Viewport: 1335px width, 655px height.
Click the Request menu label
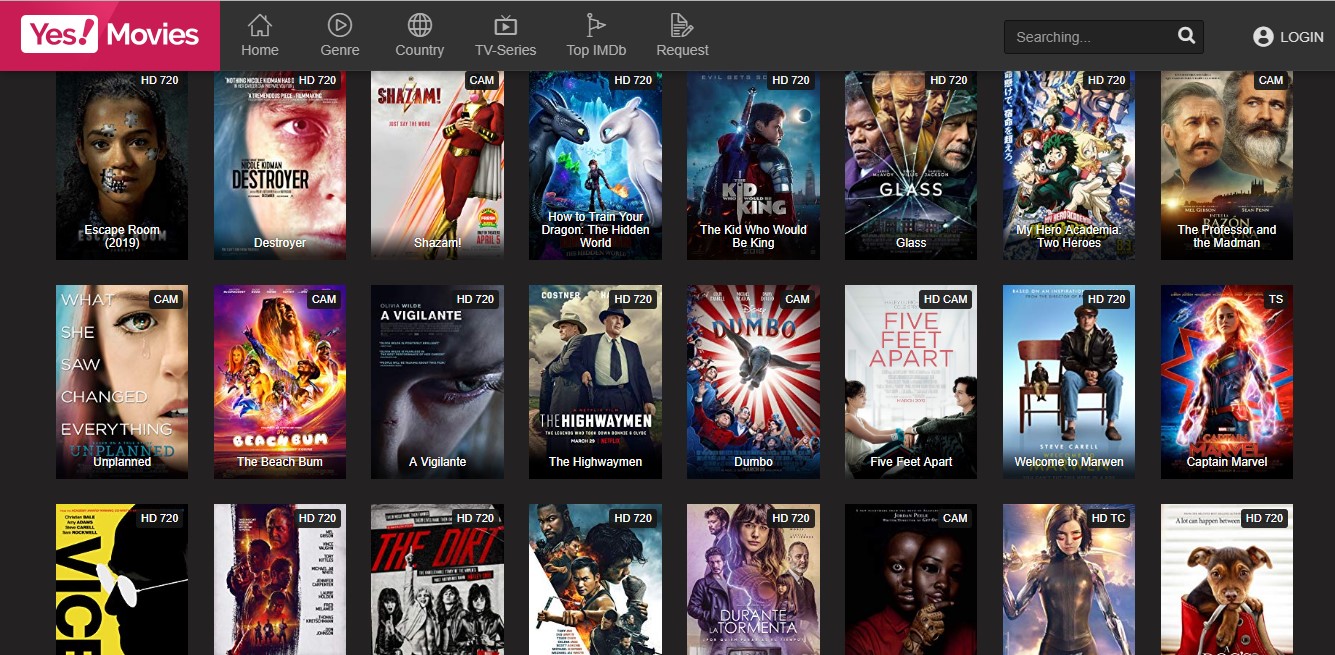tap(682, 50)
